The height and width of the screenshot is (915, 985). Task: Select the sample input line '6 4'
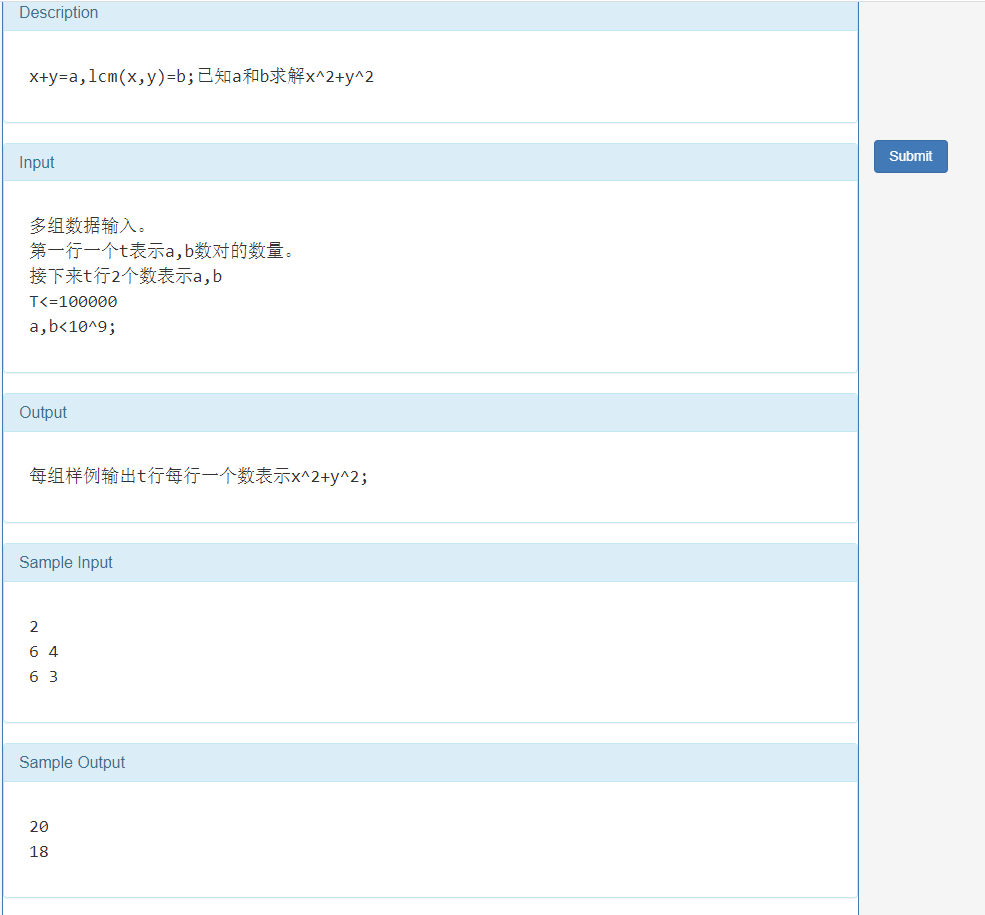42,651
